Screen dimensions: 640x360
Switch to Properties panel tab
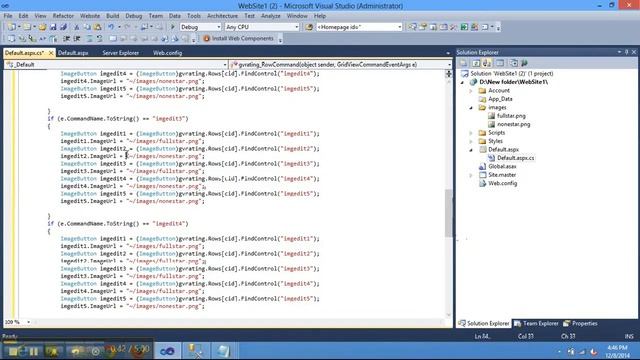point(580,324)
